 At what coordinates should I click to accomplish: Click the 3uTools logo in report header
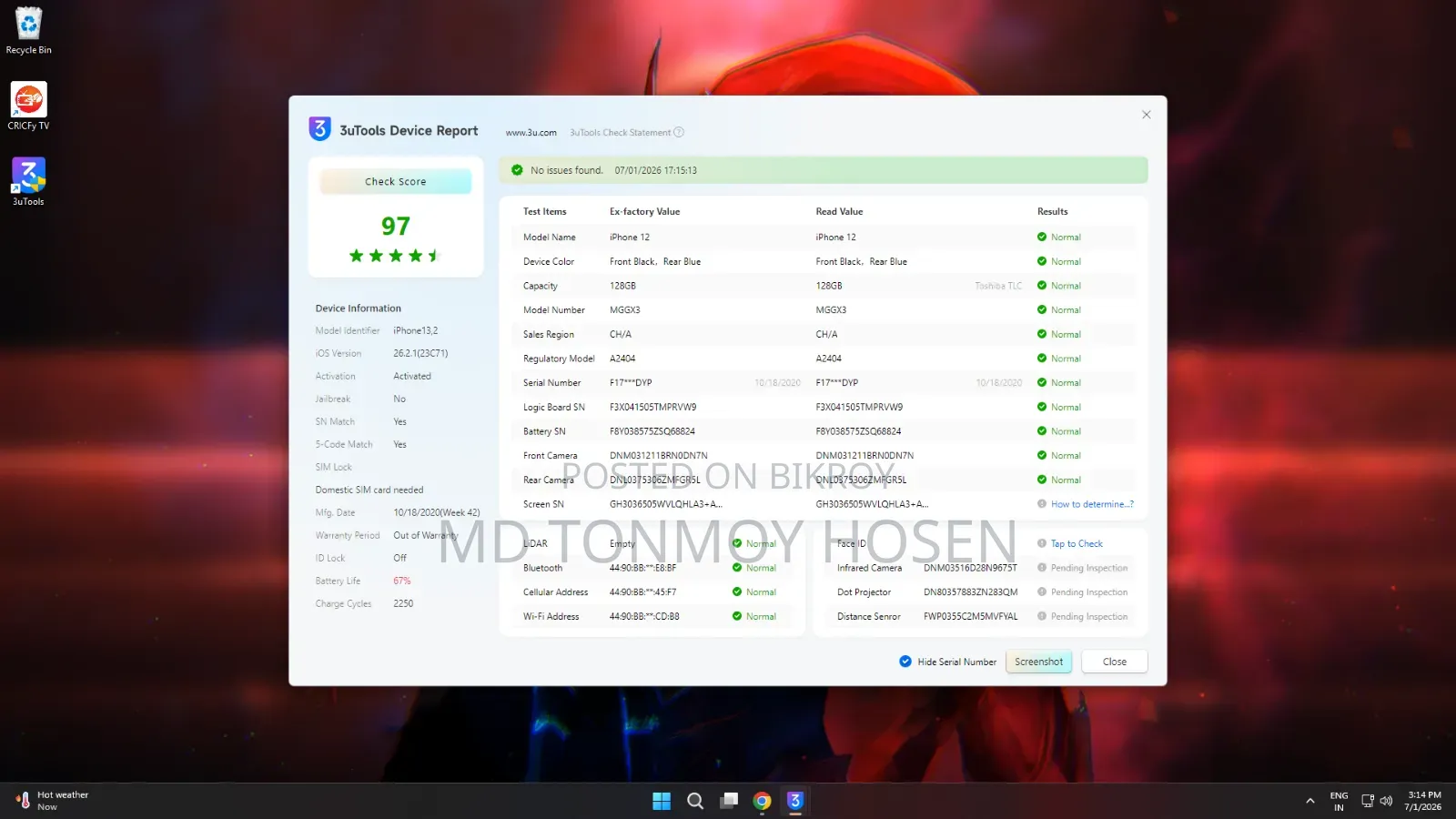pos(319,129)
